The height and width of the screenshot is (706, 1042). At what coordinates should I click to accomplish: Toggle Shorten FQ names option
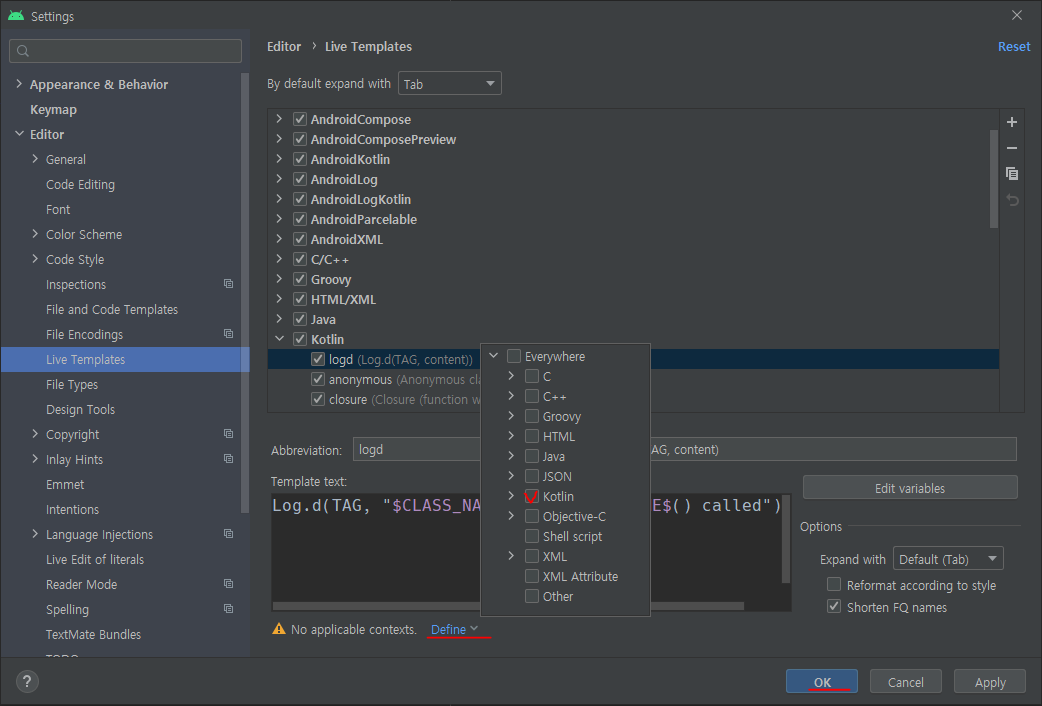coord(833,606)
